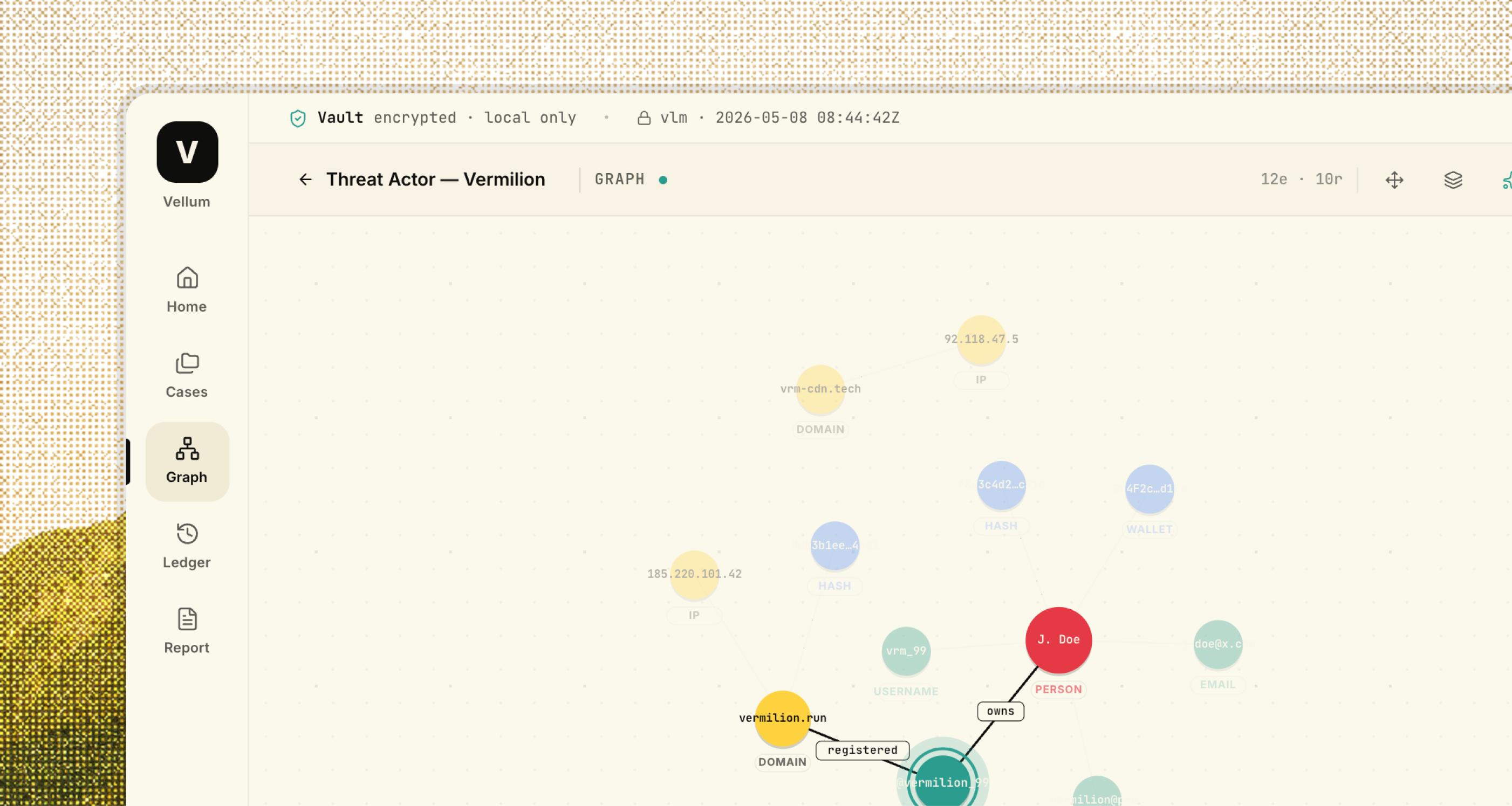The image size is (1512, 806).
Task: Select the 185.220.101.42 IP node
Action: (694, 575)
